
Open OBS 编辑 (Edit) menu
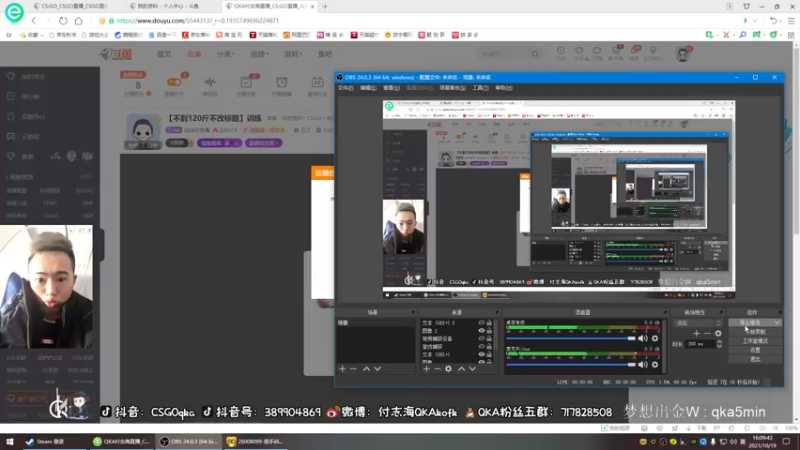coord(368,88)
